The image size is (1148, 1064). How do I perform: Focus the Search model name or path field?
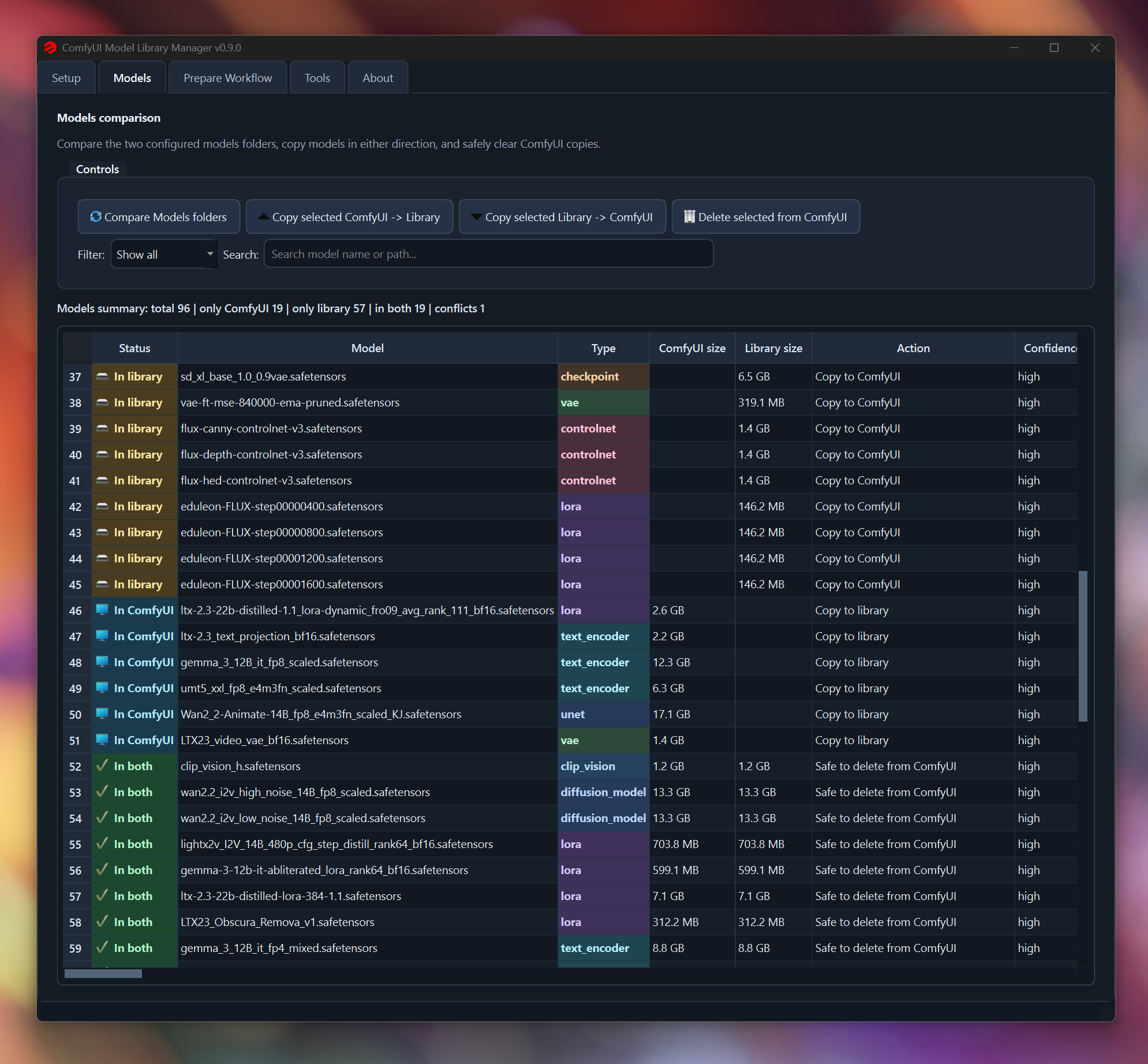[x=488, y=254]
